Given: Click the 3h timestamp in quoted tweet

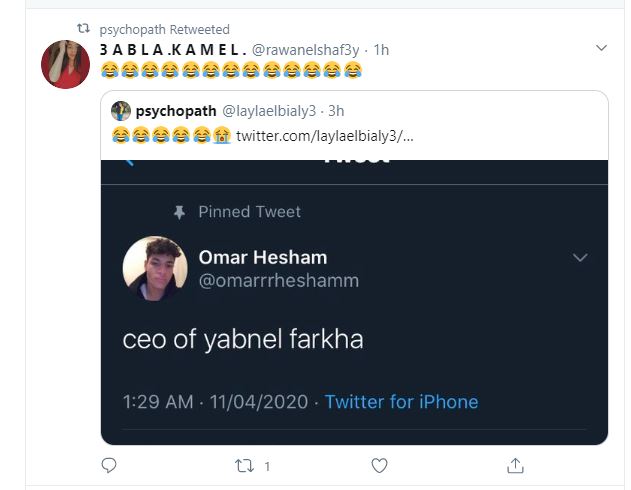Looking at the screenshot, I should point(336,111).
